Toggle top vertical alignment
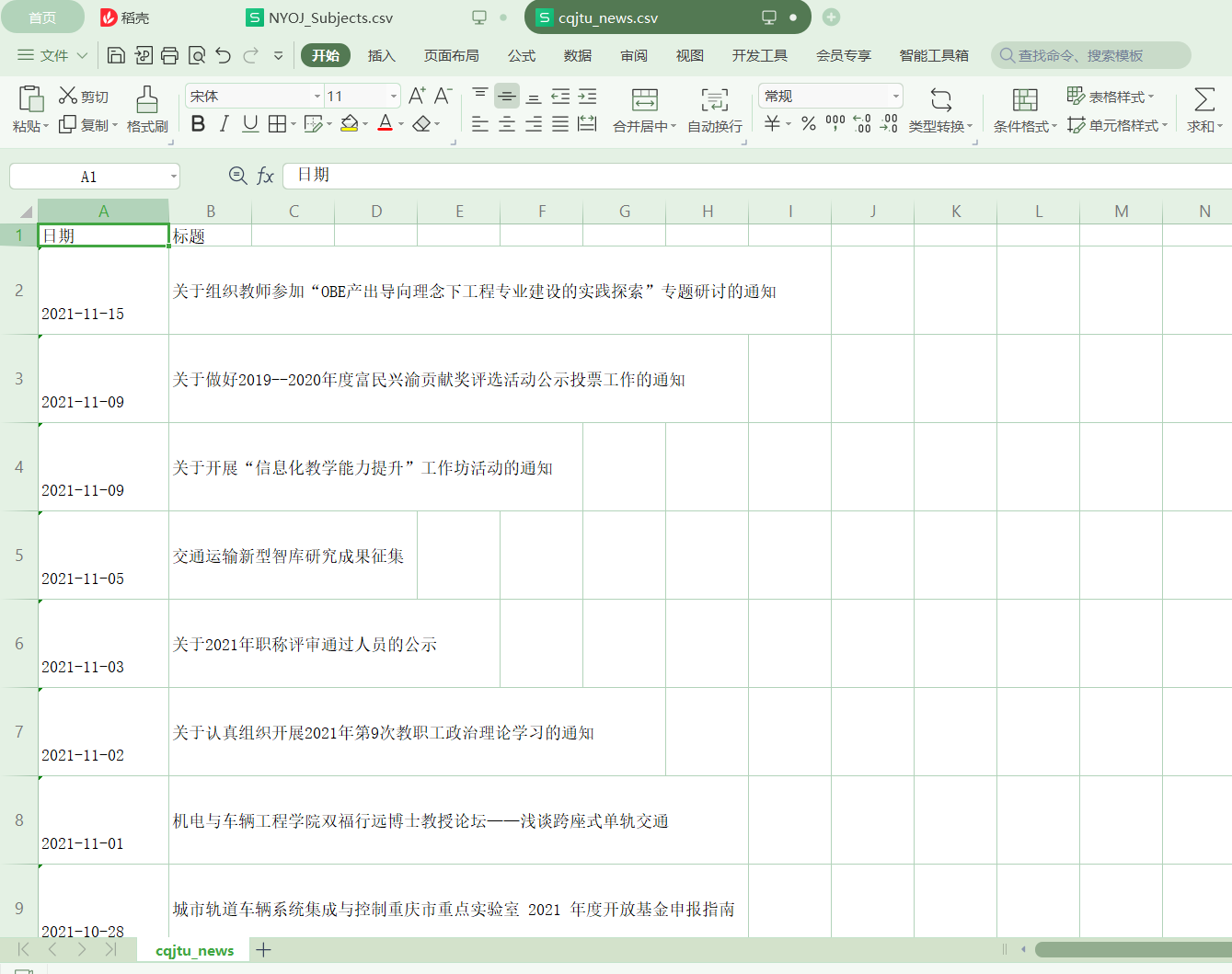This screenshot has height=974, width=1232. point(480,96)
